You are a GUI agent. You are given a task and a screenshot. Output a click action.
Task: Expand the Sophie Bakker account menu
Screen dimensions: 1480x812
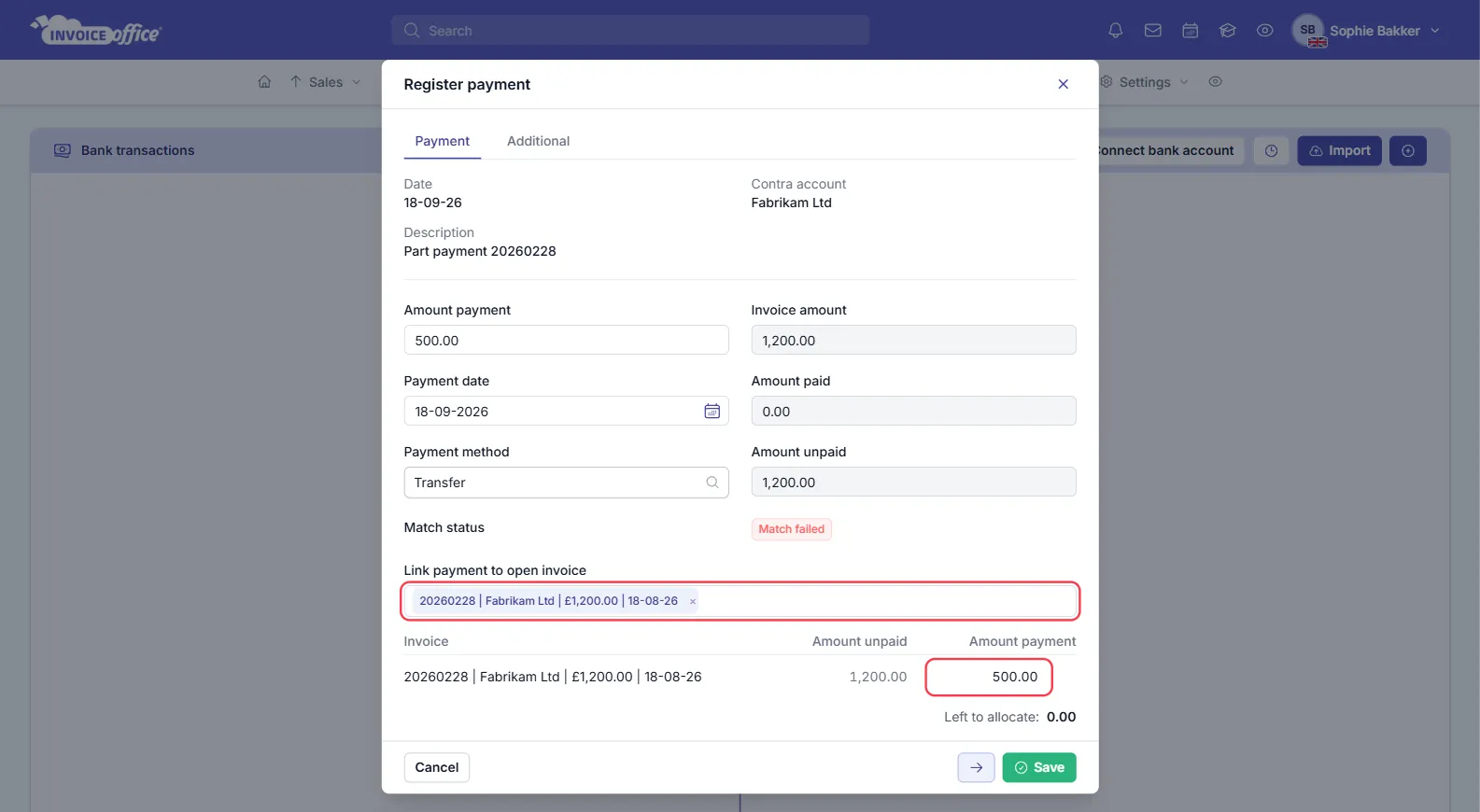[1384, 31]
